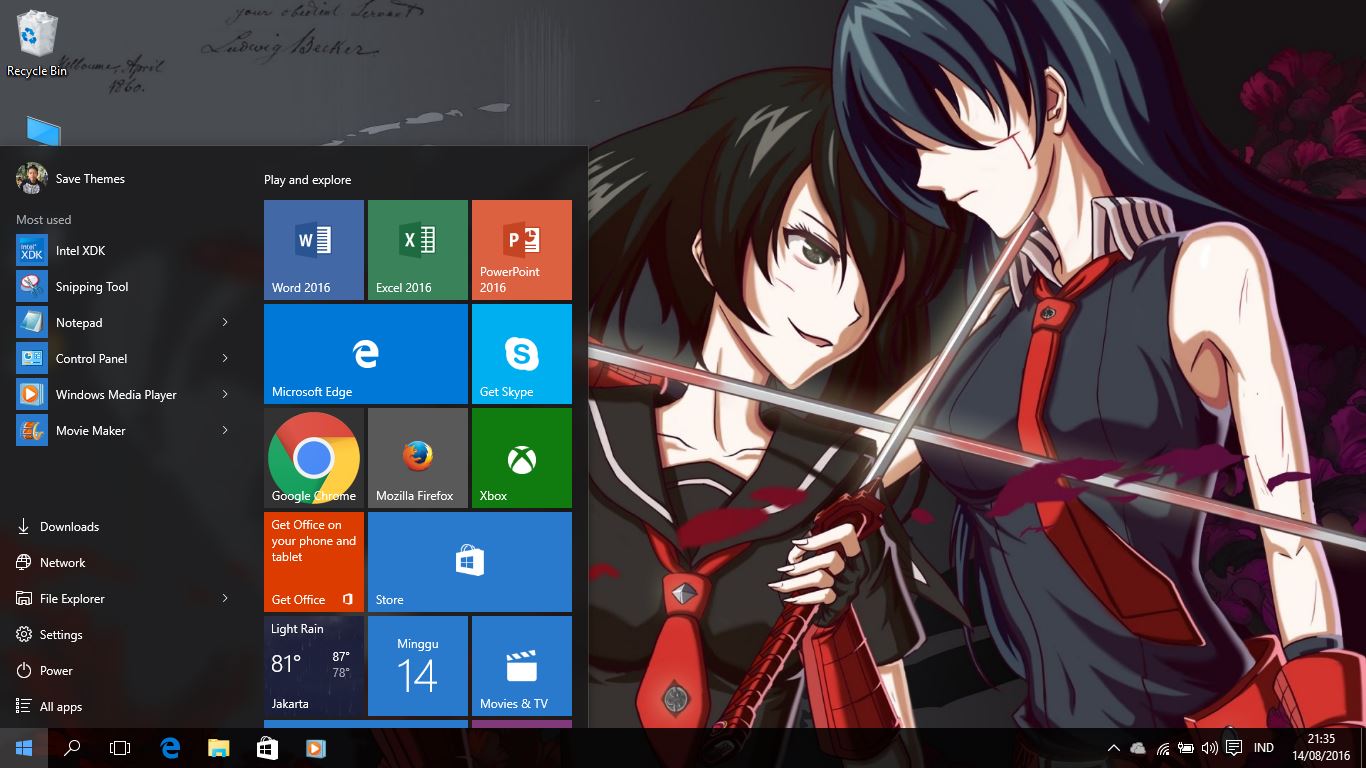Launch the Excel 2016 tile
The image size is (1366, 768).
(x=418, y=250)
